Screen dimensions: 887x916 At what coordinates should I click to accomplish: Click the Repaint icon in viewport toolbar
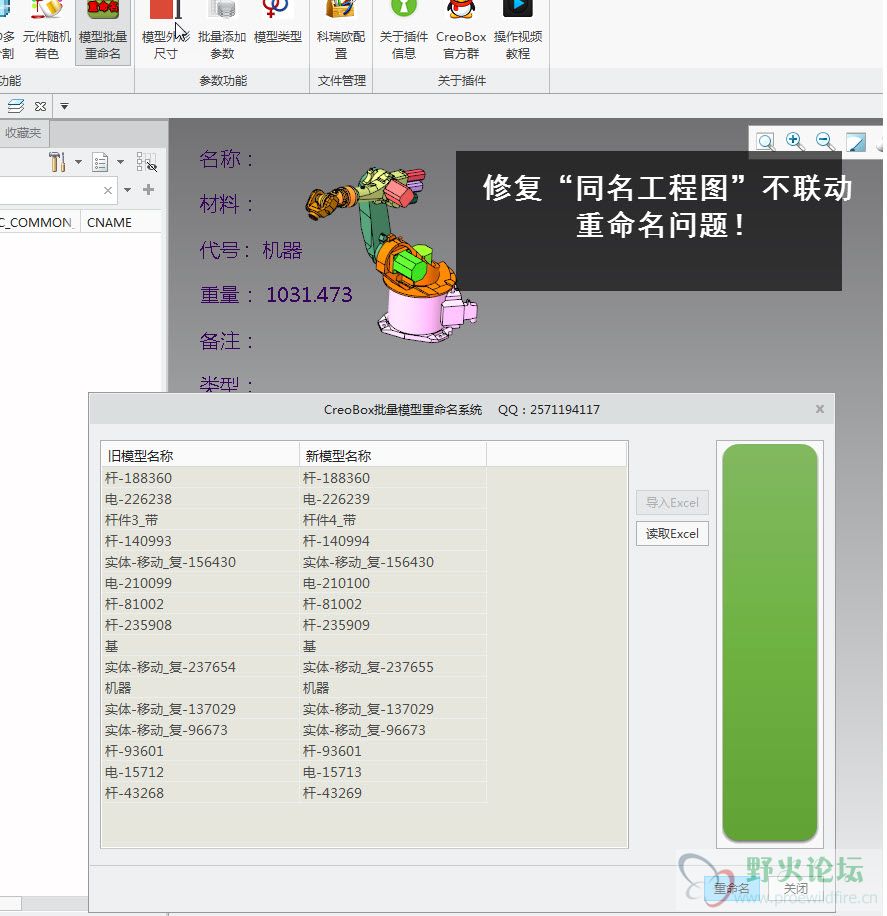pyautogui.click(x=856, y=141)
